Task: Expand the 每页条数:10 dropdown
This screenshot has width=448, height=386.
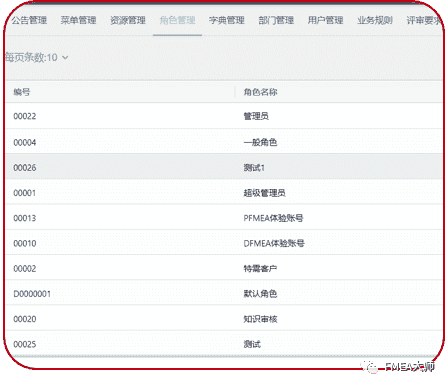Action: point(37,57)
